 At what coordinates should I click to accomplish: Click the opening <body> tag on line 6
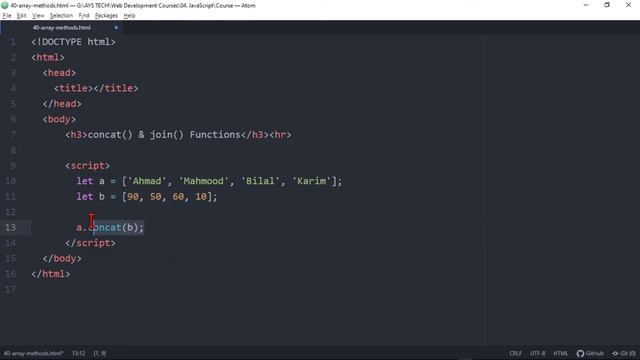[59, 119]
